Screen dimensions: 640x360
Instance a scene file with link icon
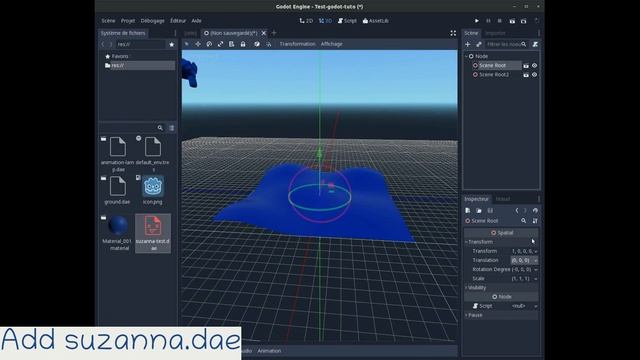[479, 44]
